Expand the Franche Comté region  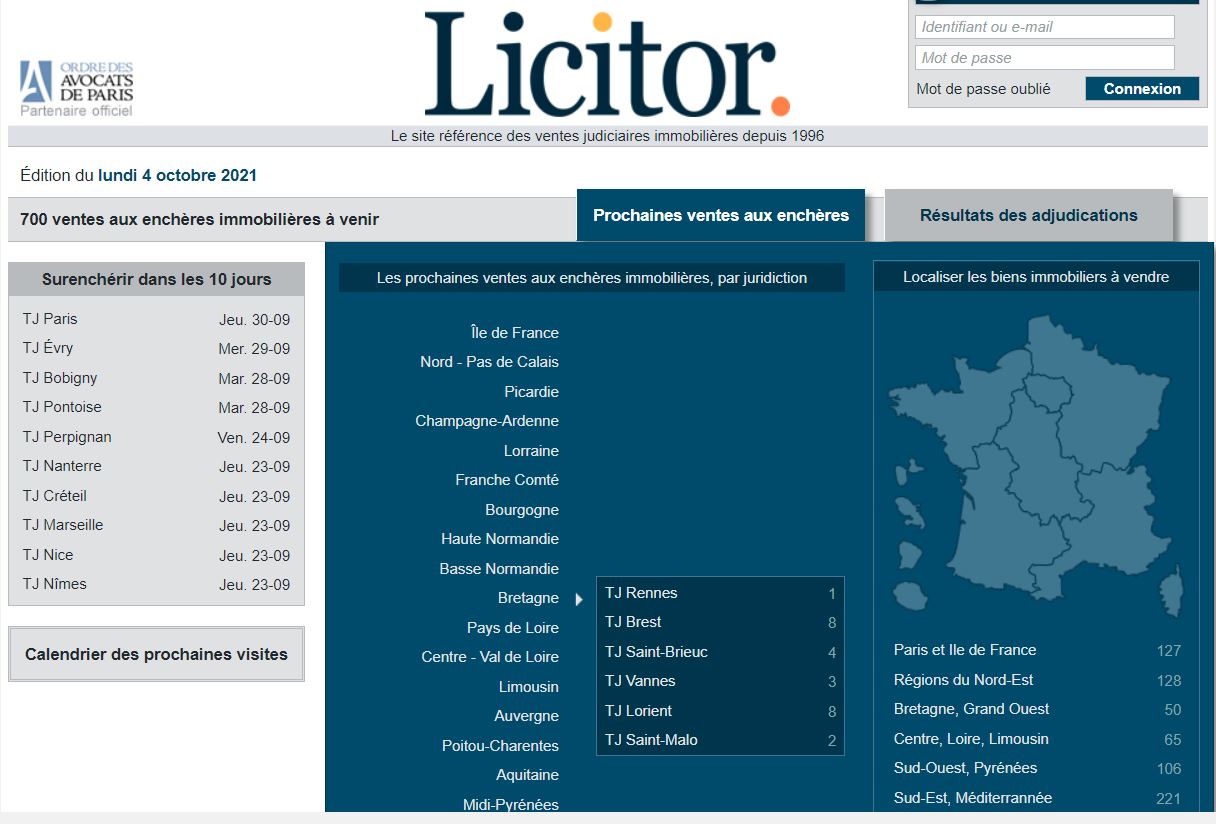(507, 480)
